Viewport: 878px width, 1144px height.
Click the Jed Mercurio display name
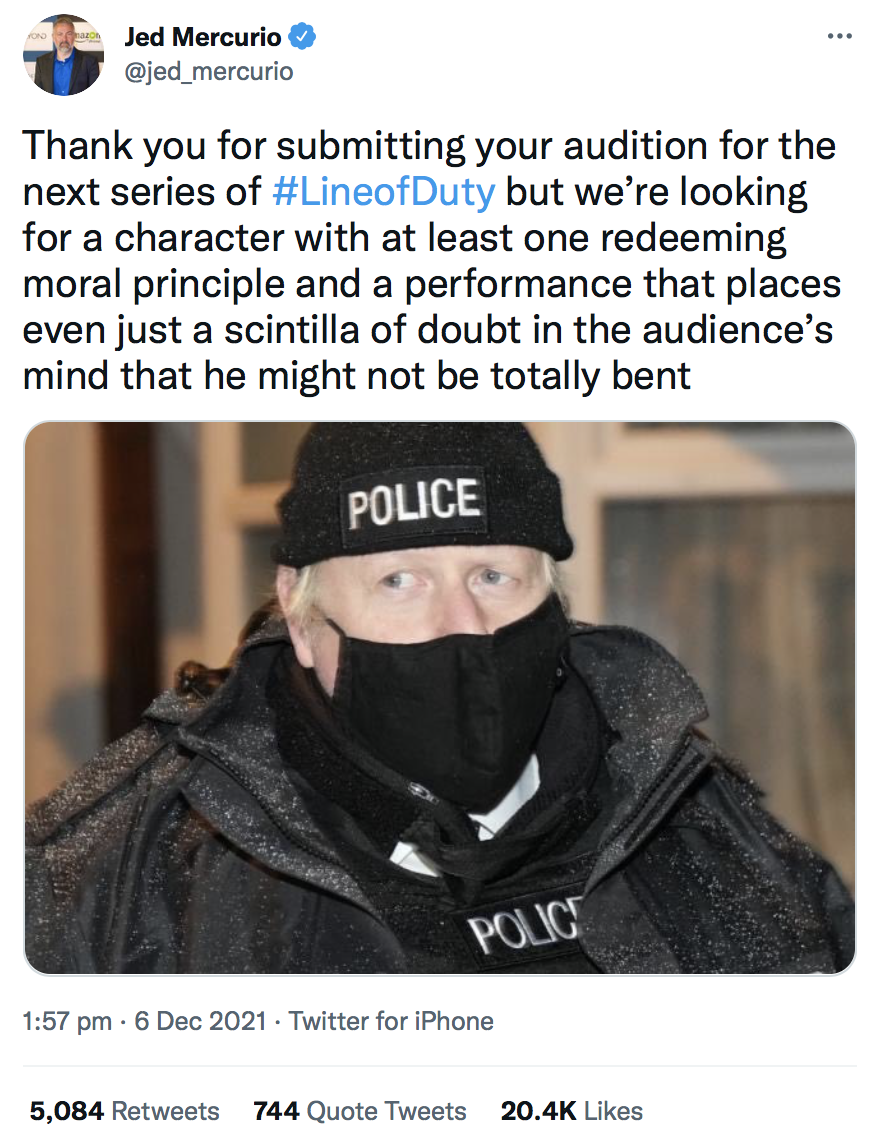tap(203, 38)
